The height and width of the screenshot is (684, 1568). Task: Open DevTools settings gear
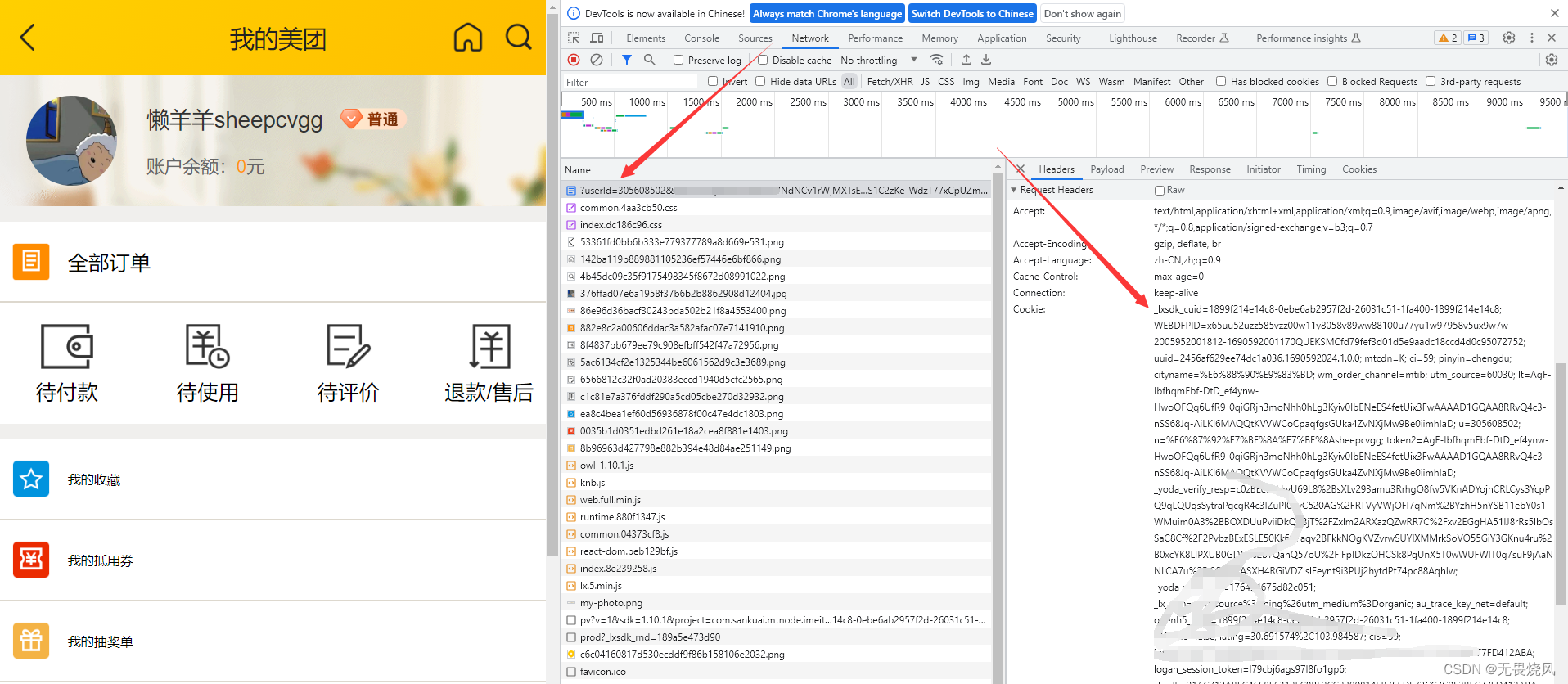(x=1509, y=38)
